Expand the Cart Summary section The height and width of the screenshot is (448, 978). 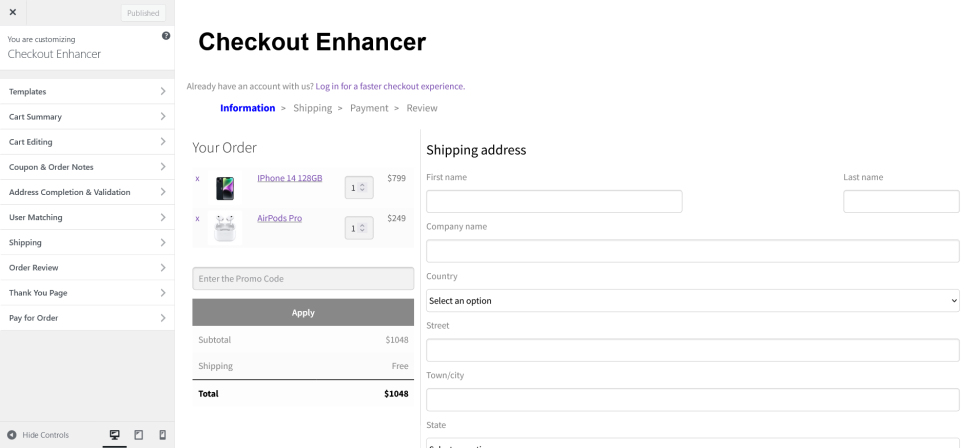tap(87, 117)
